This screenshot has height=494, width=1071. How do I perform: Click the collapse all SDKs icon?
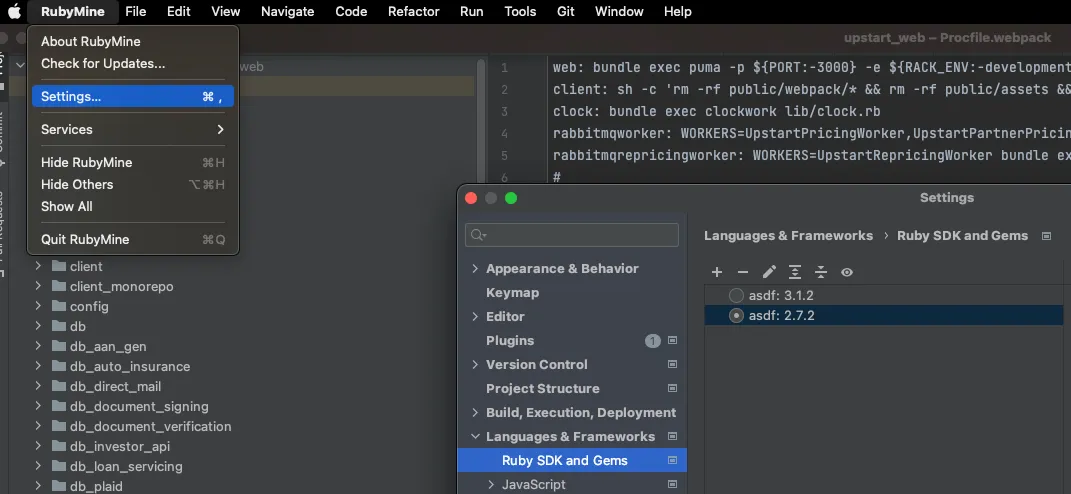821,272
